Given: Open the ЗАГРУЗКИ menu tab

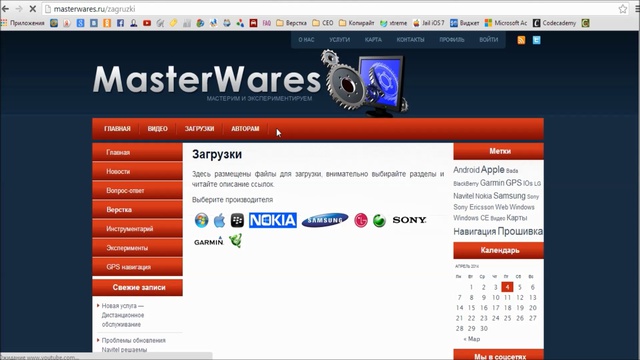Looking at the screenshot, I should 199,129.
